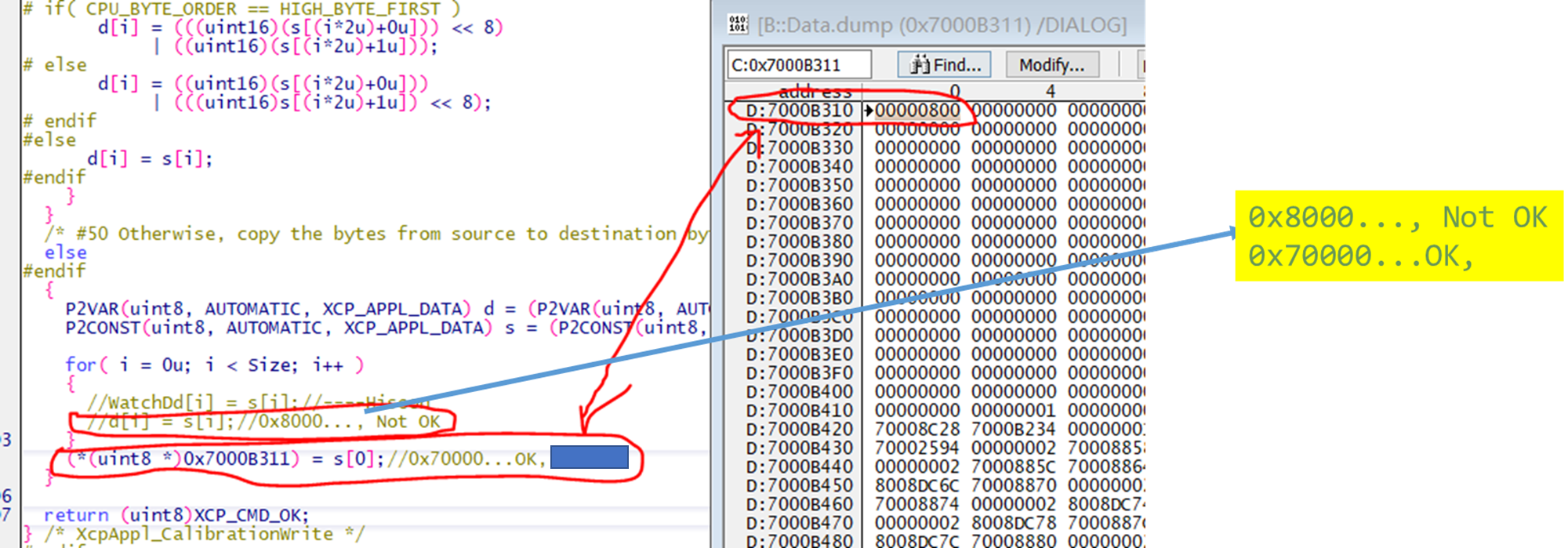
Task: Click the Modify... button
Action: tap(1051, 65)
